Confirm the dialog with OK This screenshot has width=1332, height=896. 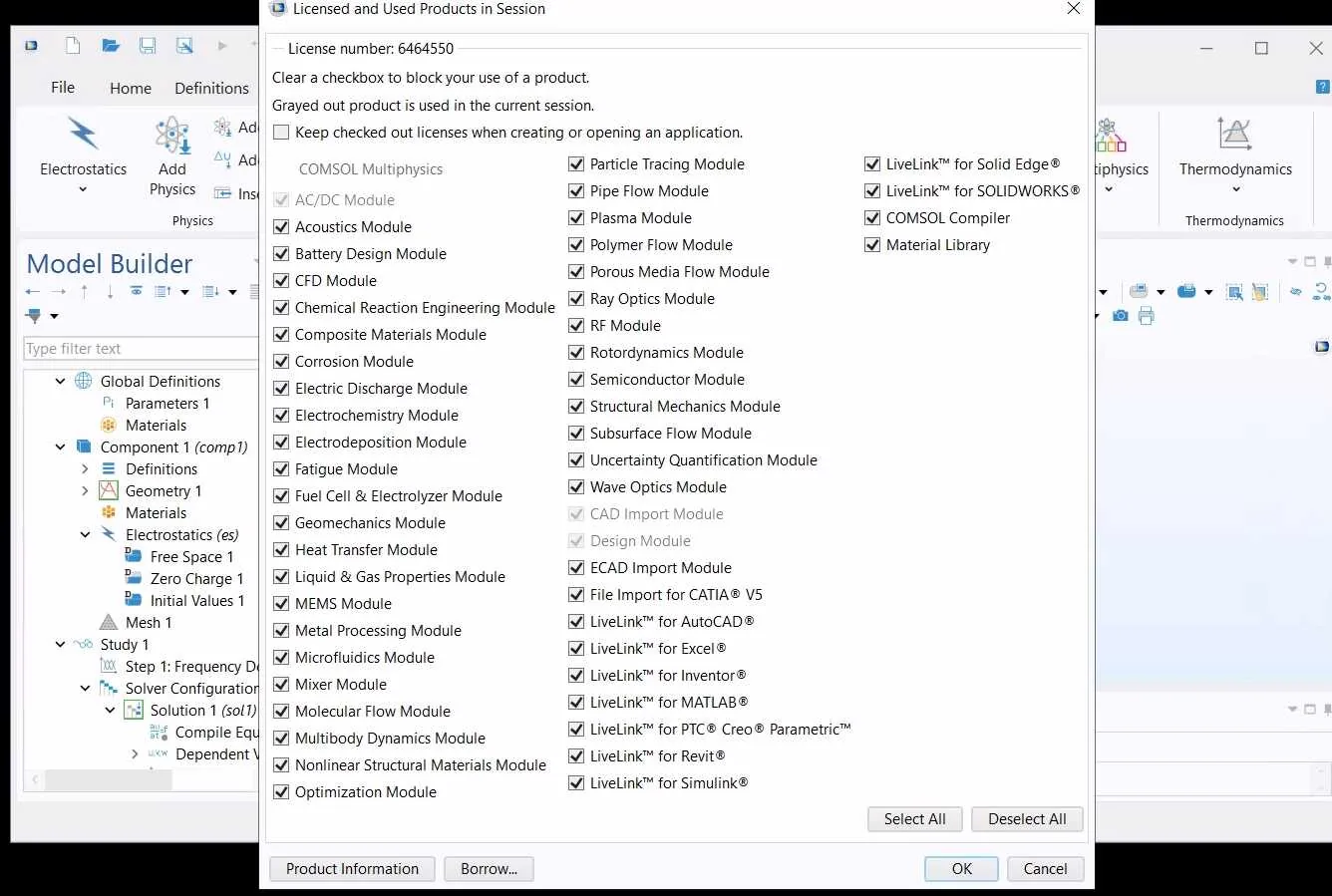961,869
